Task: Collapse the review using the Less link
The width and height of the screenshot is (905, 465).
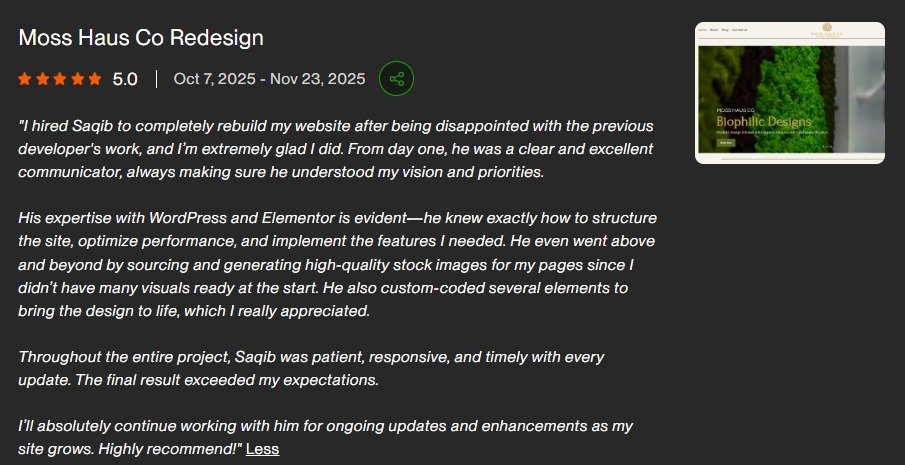Action: pos(263,449)
